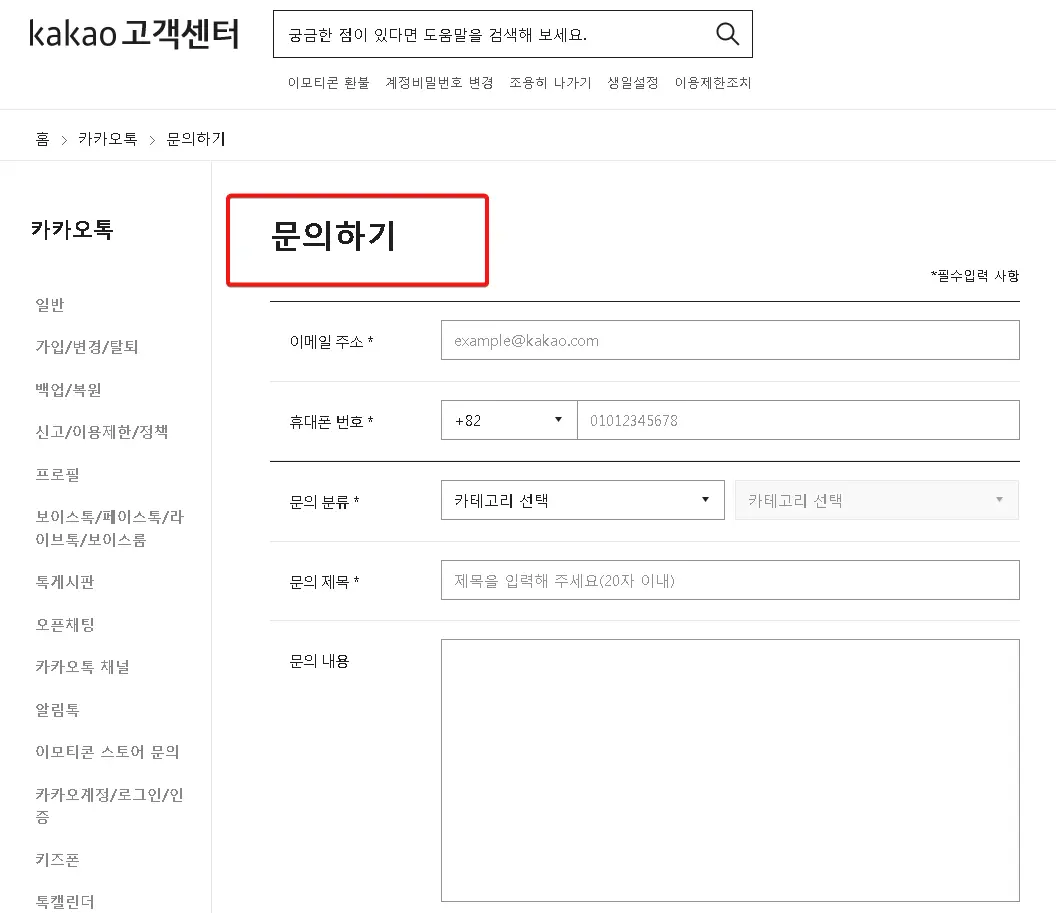Click the phone number input field
The image size is (1056, 913).
click(x=798, y=420)
